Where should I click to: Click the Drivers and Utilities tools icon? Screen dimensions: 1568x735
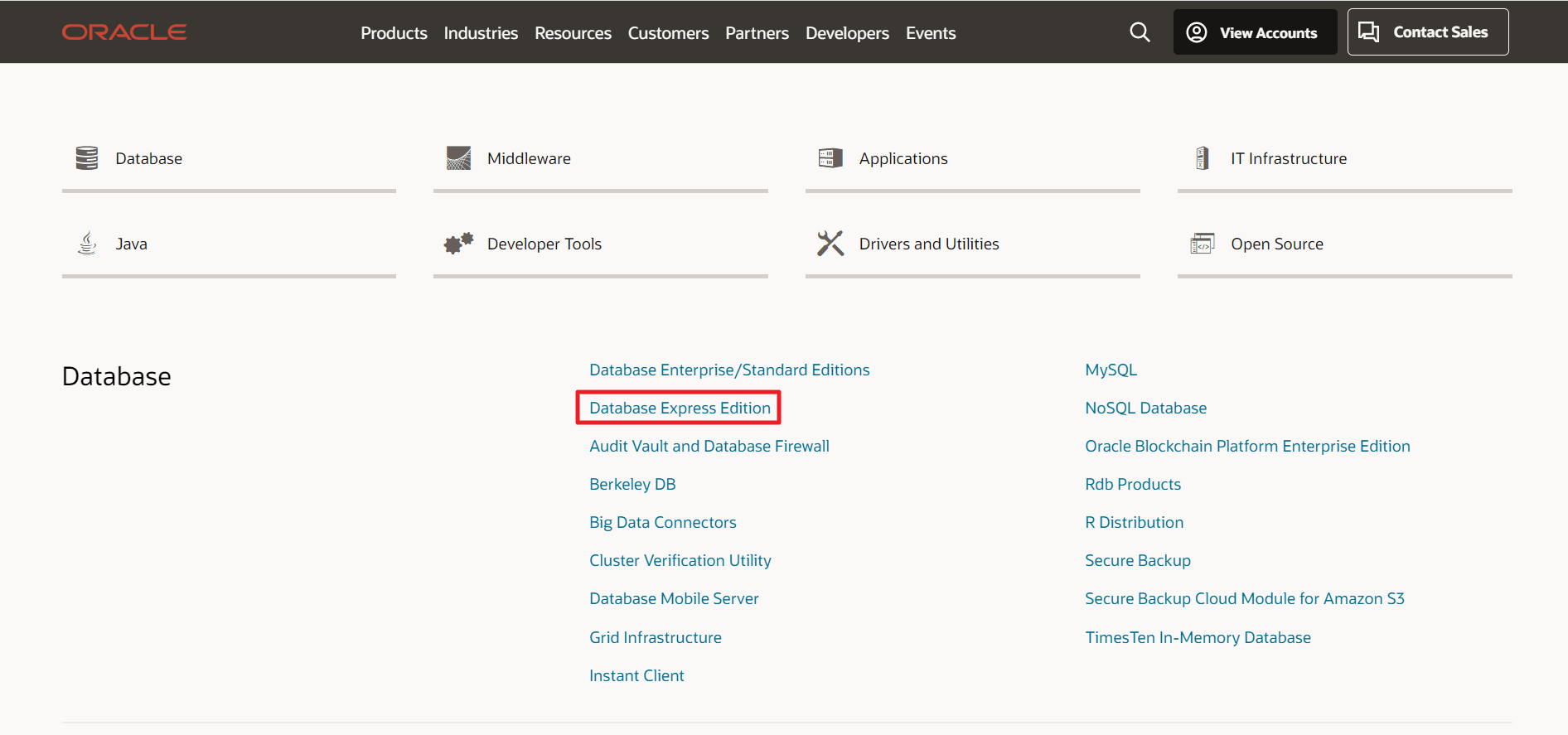pos(830,243)
